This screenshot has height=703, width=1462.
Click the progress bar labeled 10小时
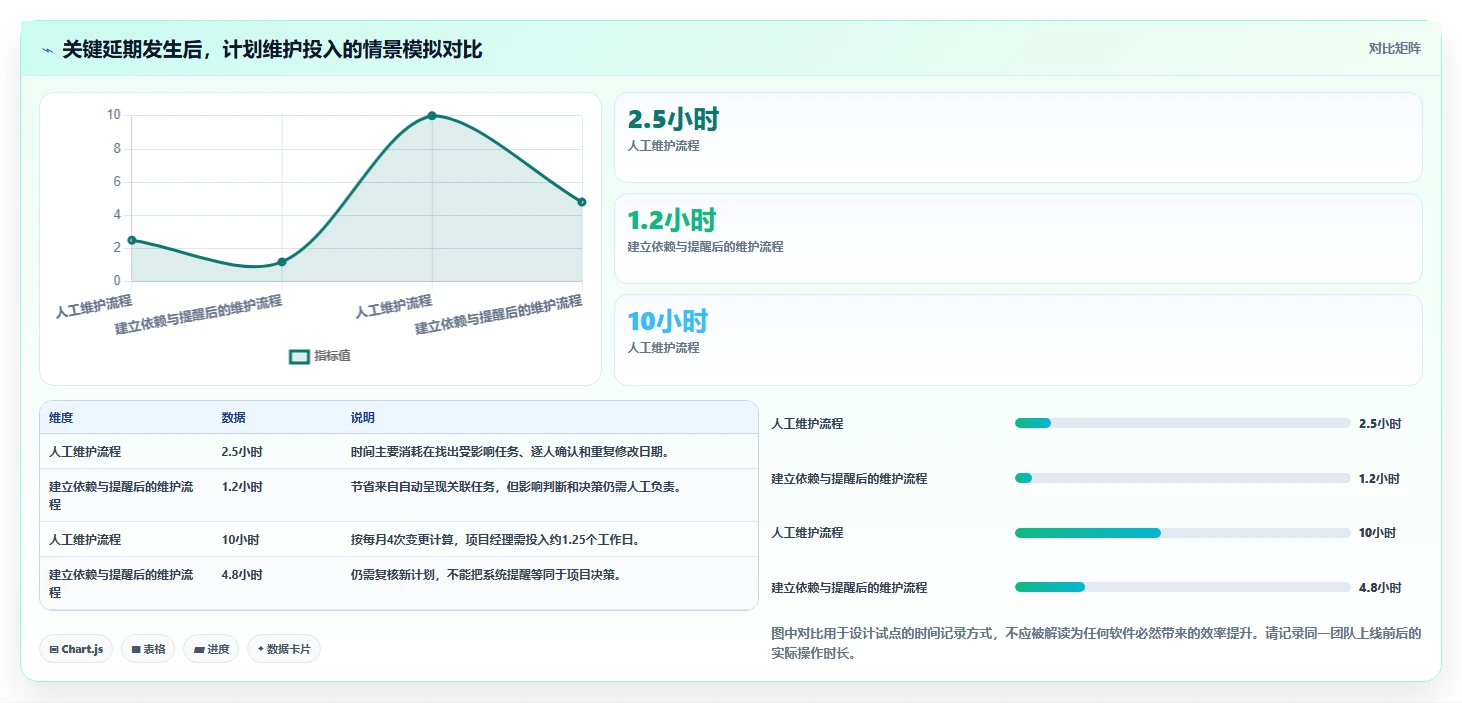click(1182, 533)
